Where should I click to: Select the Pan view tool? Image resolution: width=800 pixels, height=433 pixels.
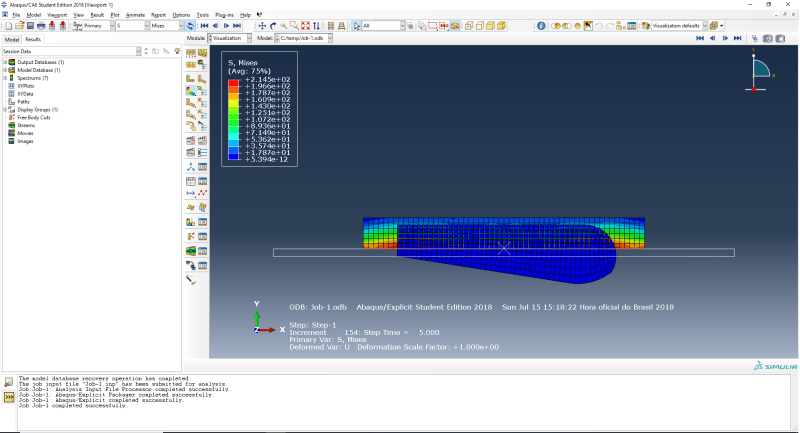[262, 26]
